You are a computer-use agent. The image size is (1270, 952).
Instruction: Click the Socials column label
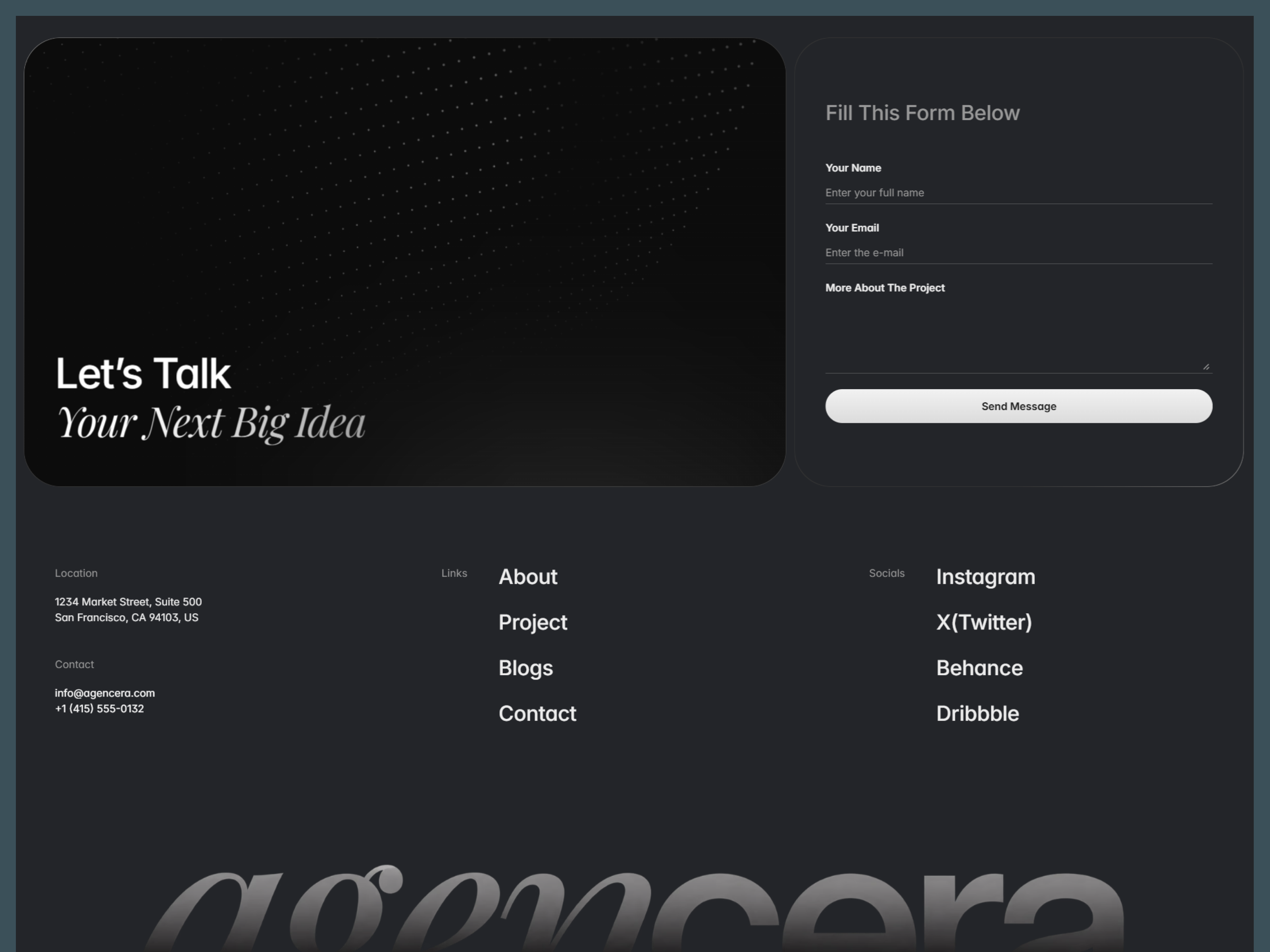click(x=887, y=573)
